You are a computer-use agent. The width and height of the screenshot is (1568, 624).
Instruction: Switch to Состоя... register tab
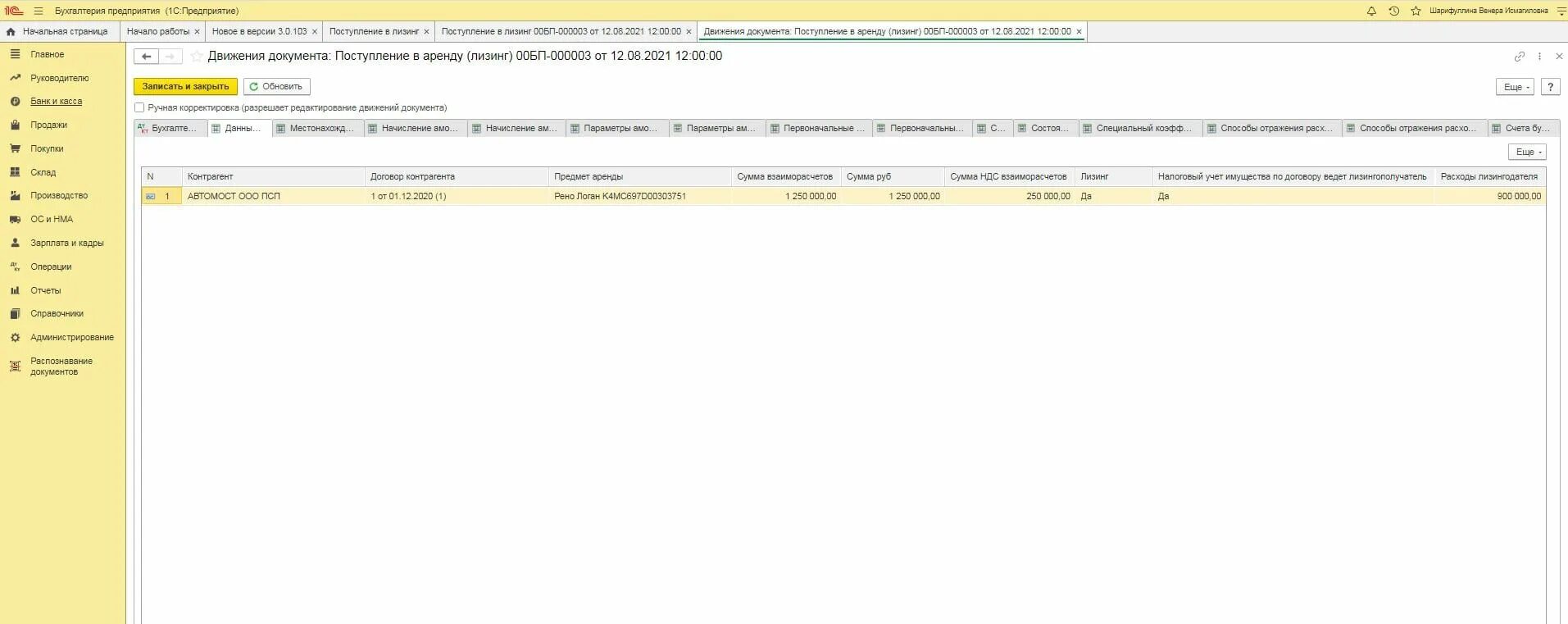tap(1045, 128)
